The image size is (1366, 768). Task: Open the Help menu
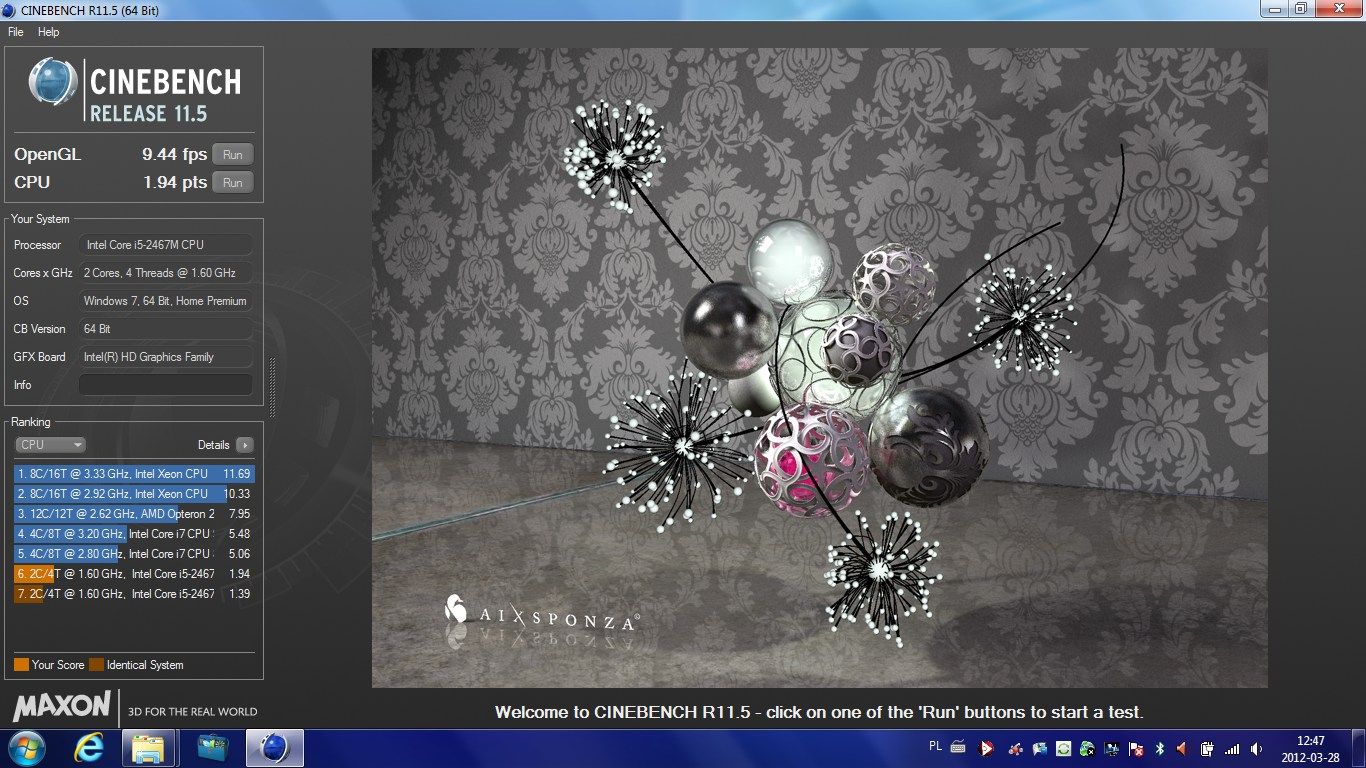(49, 32)
